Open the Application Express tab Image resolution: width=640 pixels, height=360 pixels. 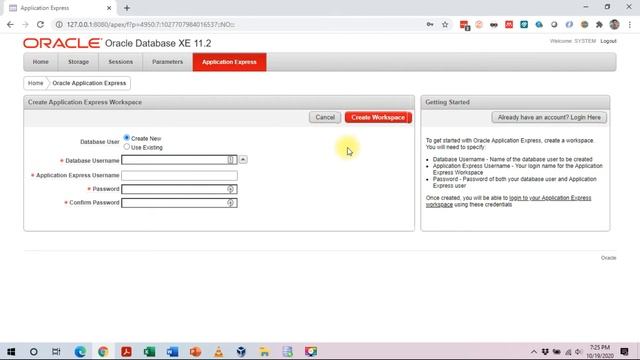(229, 62)
